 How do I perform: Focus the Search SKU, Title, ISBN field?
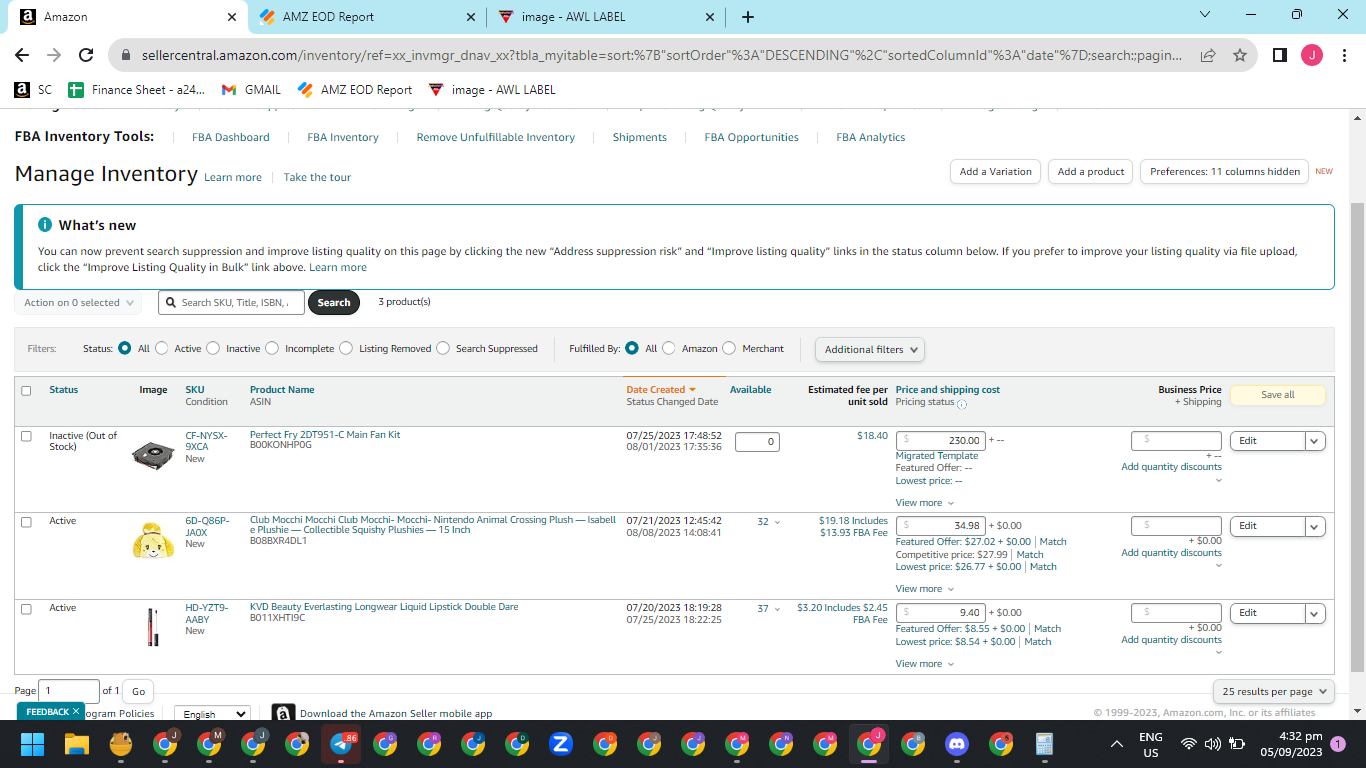231,303
